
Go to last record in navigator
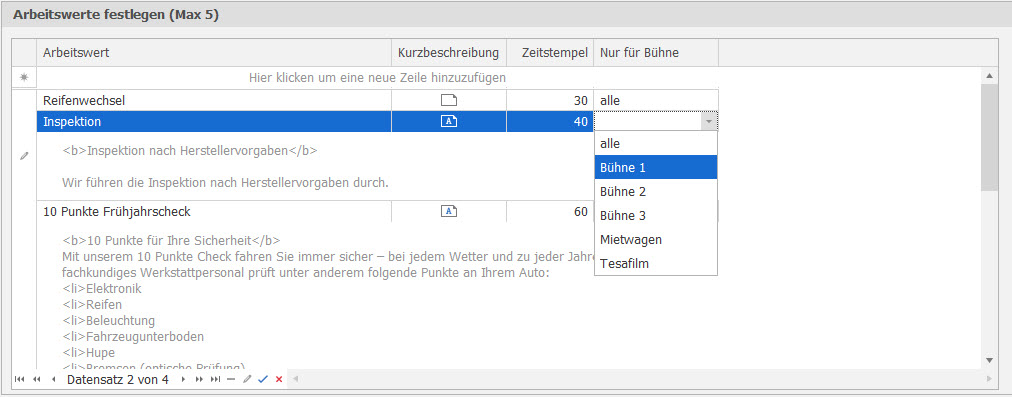click(x=216, y=380)
